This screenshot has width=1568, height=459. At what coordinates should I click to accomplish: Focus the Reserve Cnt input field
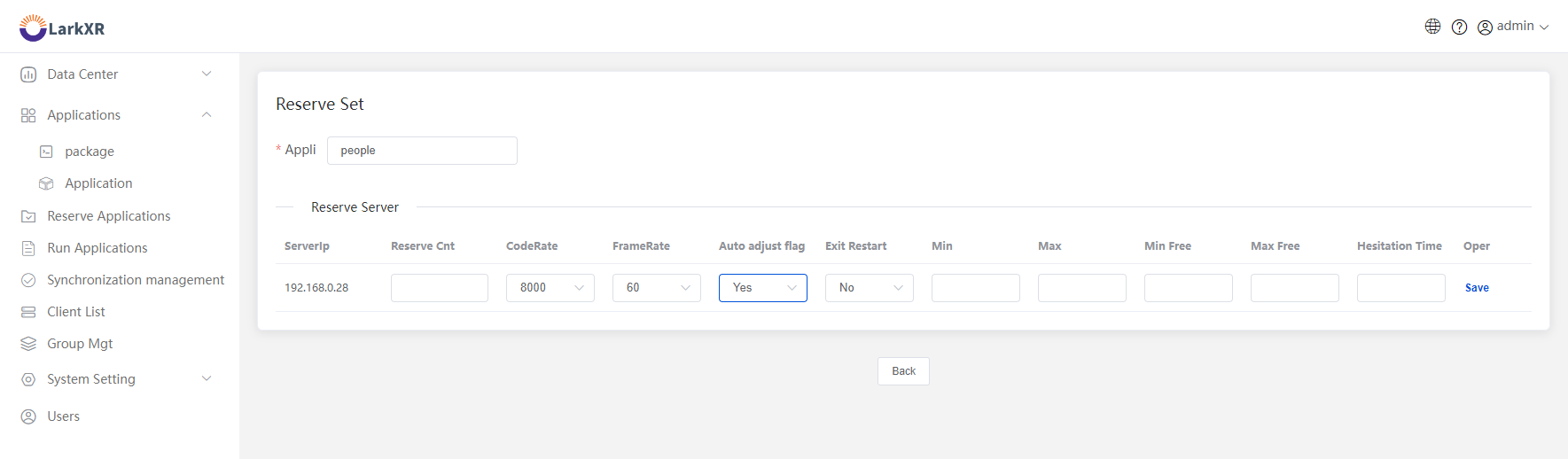click(440, 288)
